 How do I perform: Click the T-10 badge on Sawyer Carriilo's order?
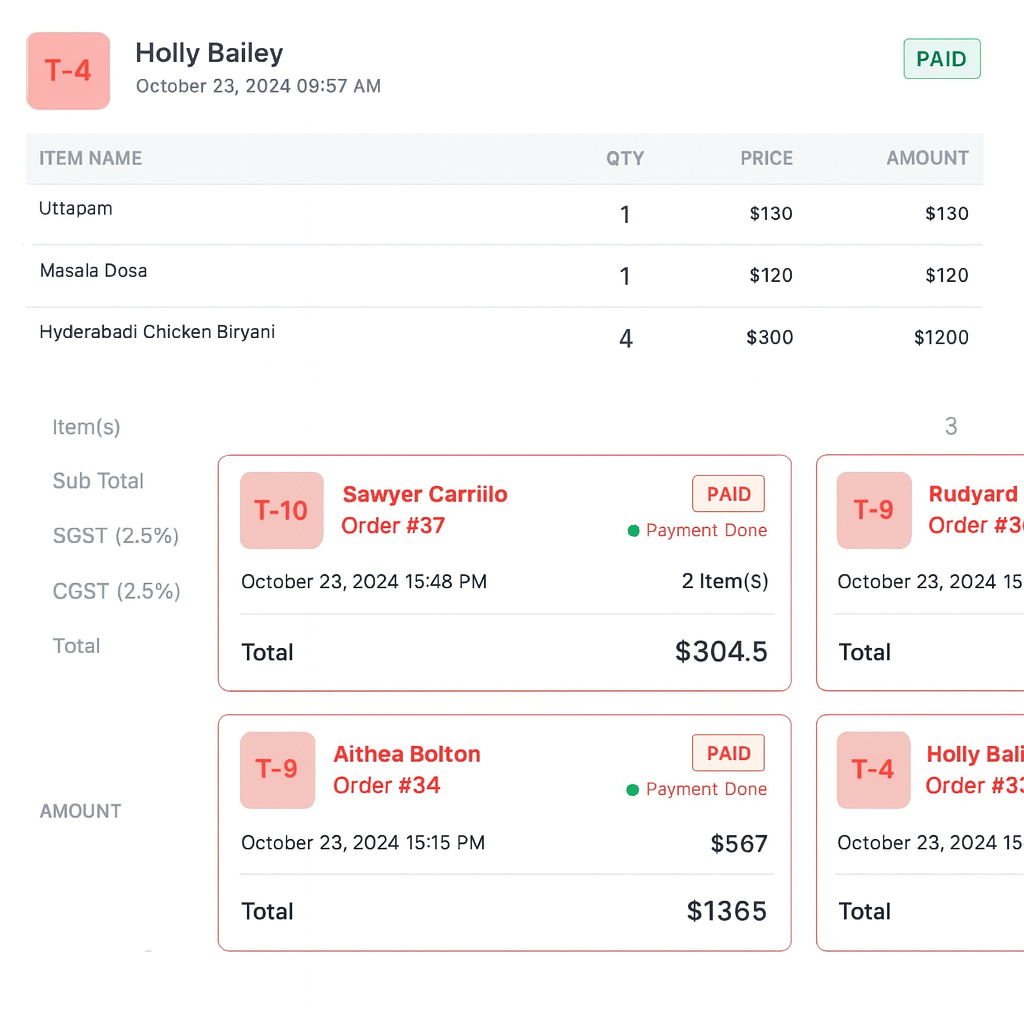pyautogui.click(x=281, y=511)
